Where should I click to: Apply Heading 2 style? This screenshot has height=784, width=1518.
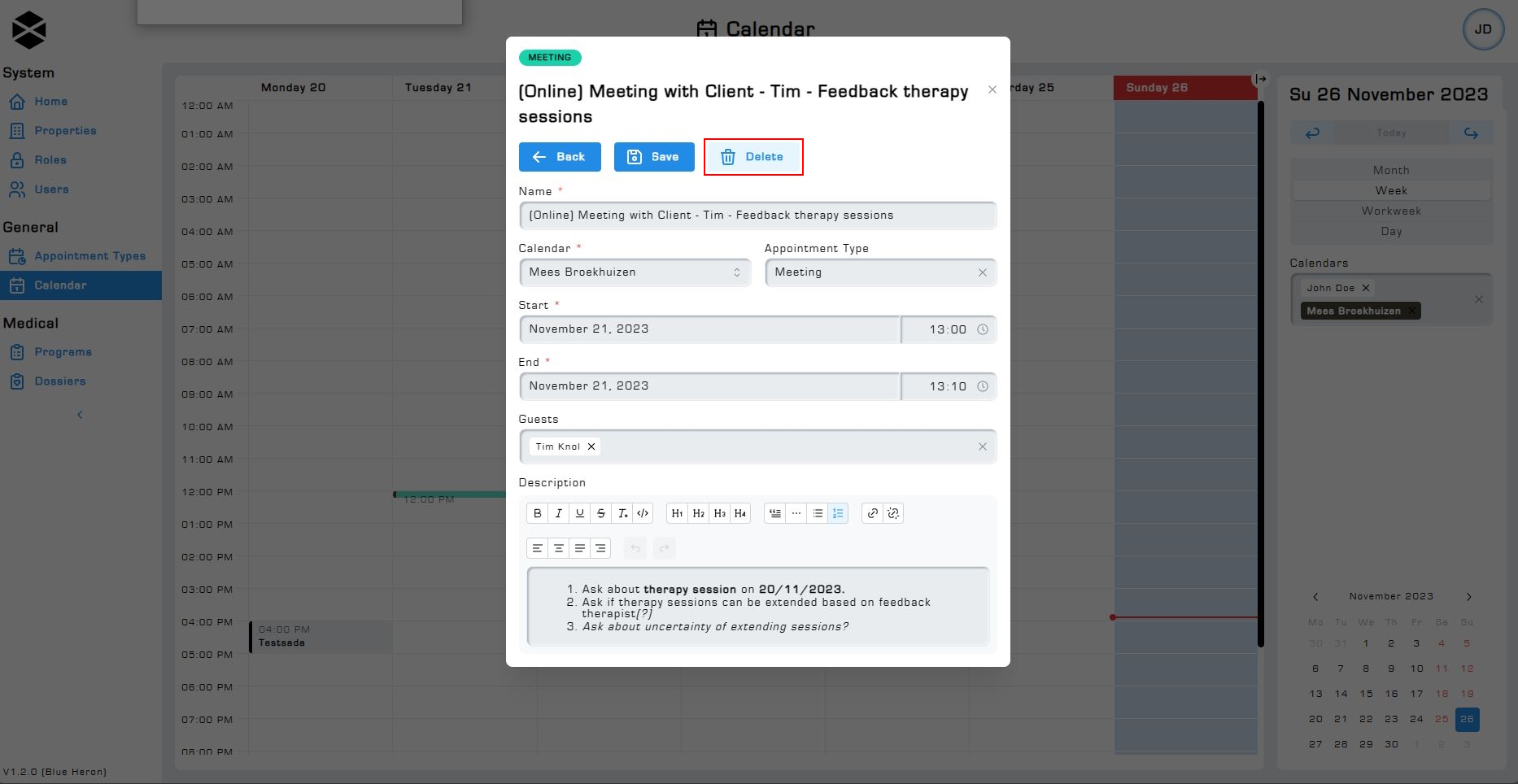click(x=698, y=513)
